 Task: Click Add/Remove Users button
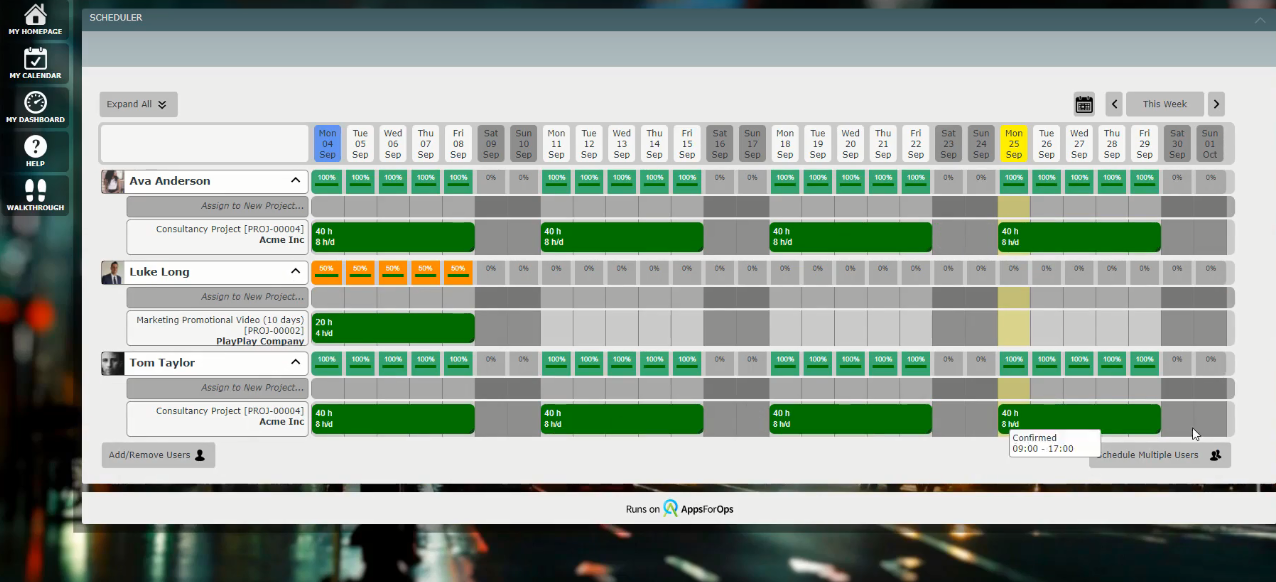tap(158, 455)
